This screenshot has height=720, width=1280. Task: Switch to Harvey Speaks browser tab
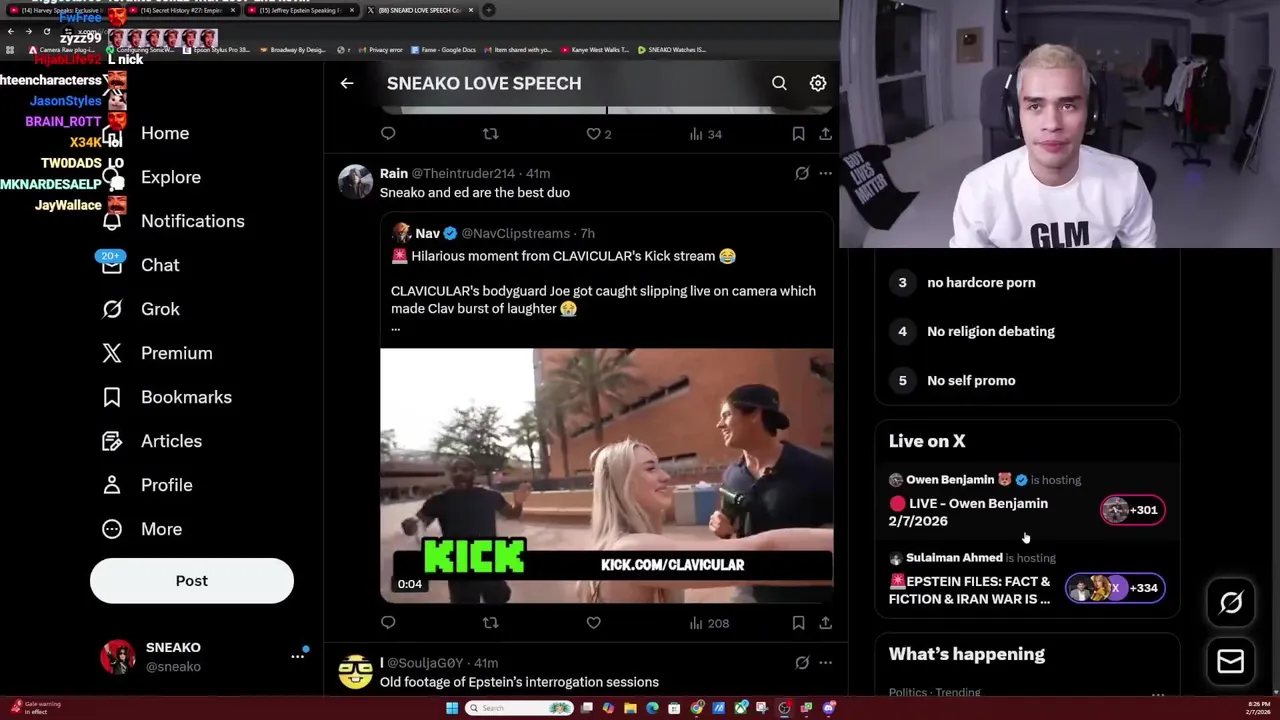(x=62, y=10)
